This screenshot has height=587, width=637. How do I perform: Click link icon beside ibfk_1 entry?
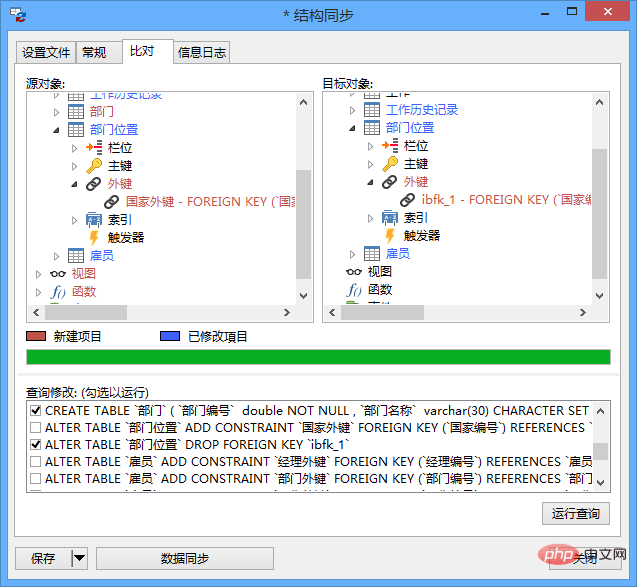(407, 199)
